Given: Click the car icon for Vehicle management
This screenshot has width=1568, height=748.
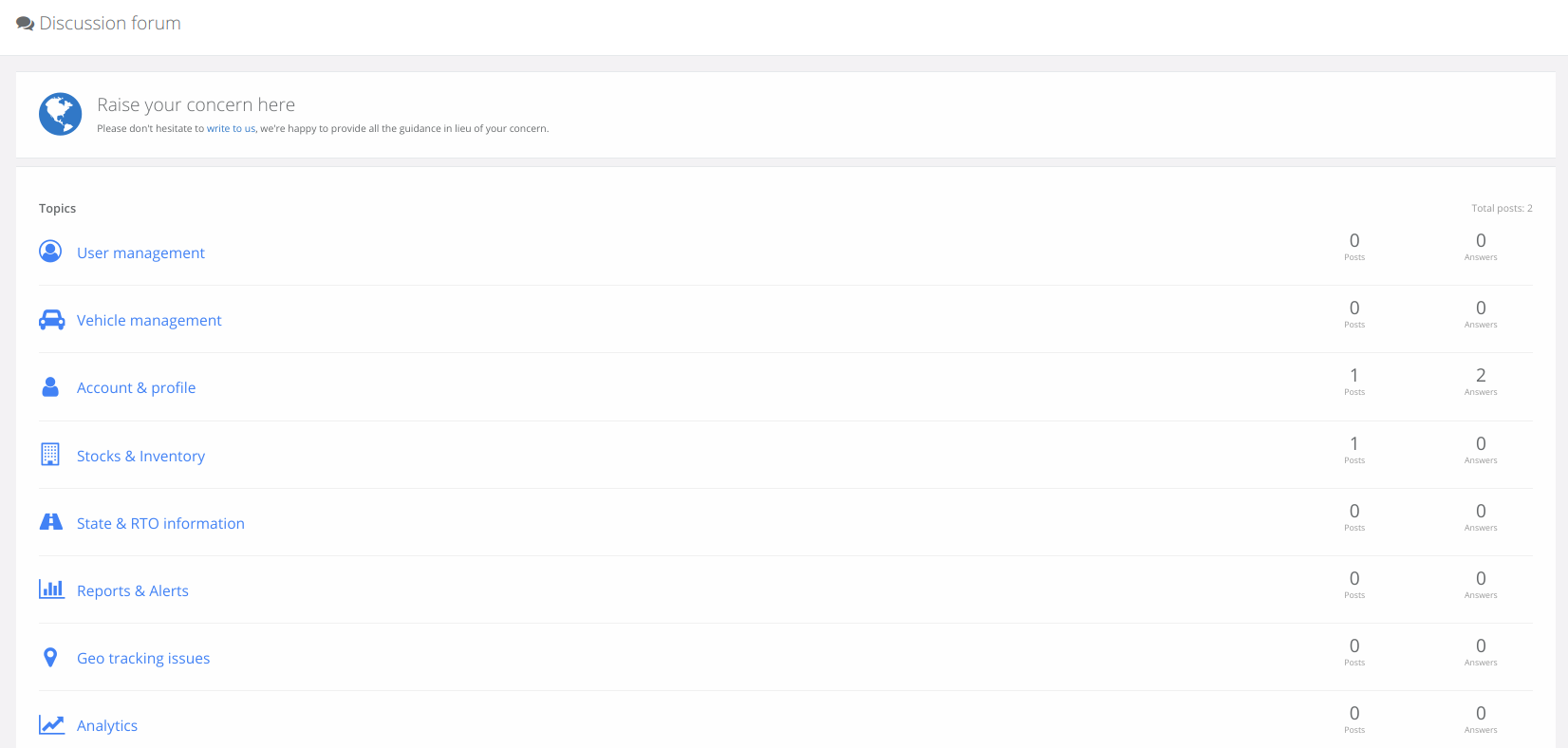Looking at the screenshot, I should coord(51,320).
